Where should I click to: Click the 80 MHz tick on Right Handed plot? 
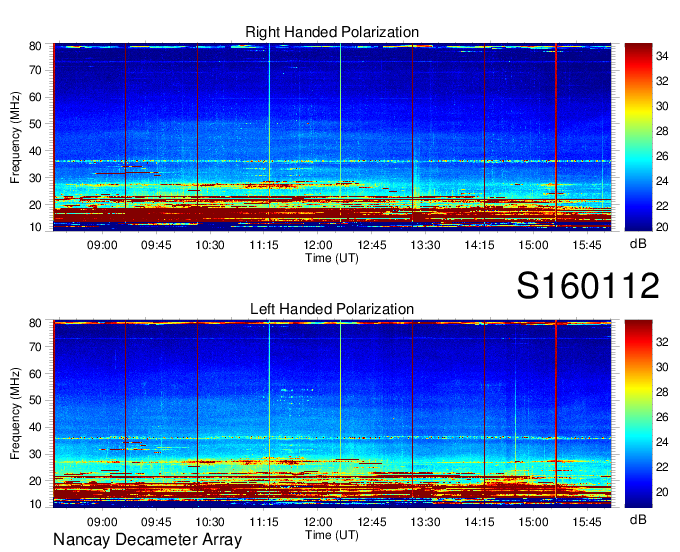pyautogui.click(x=35, y=46)
